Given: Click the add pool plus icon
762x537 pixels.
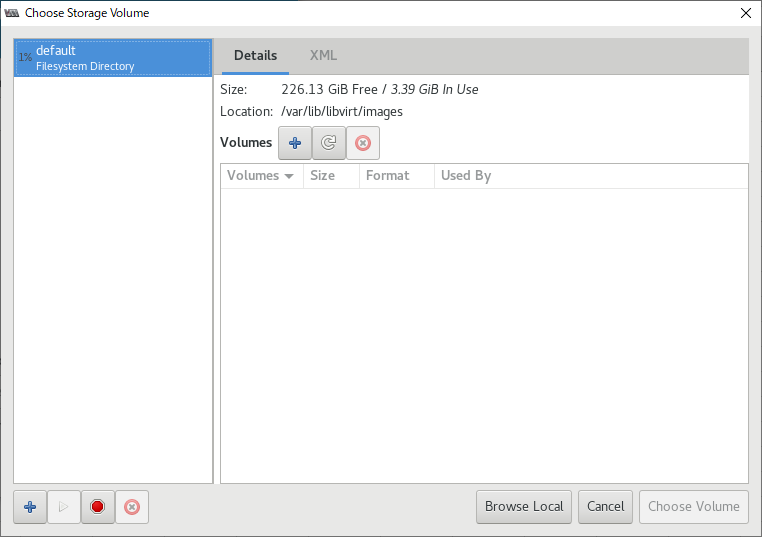Looking at the screenshot, I should pos(30,507).
